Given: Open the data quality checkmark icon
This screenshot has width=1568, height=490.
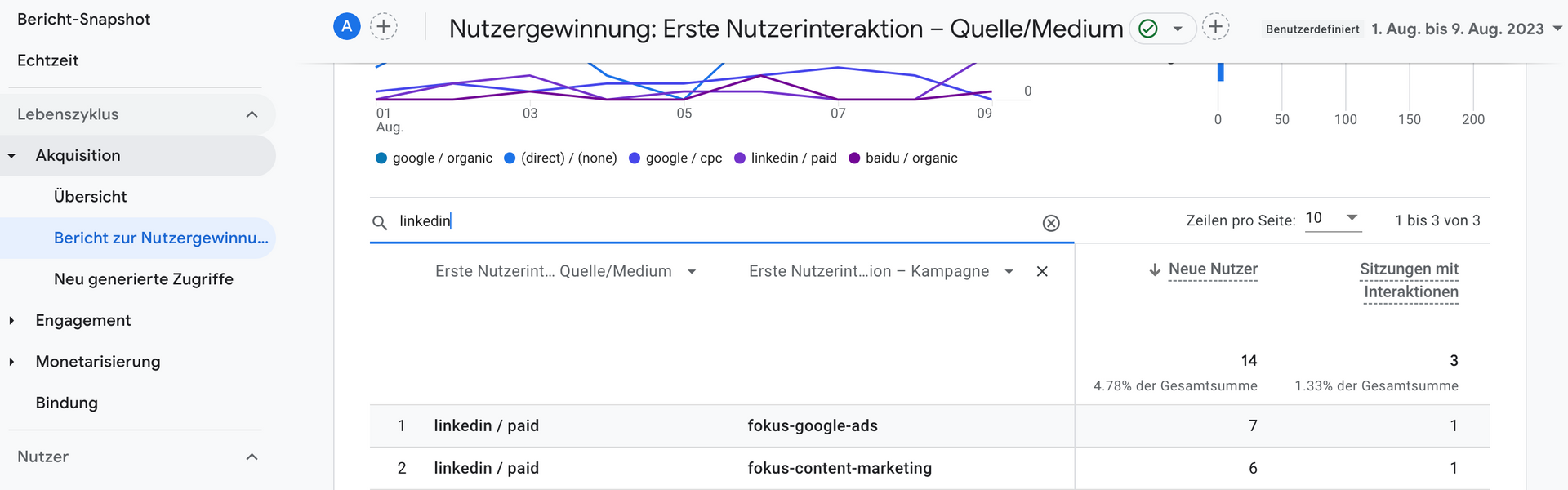Looking at the screenshot, I should [1147, 28].
